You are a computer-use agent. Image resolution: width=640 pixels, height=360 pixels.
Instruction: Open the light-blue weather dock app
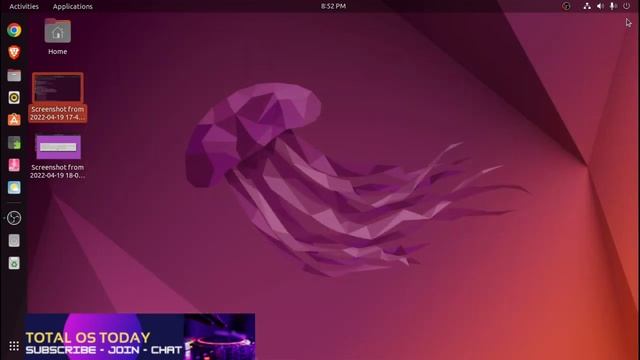click(x=14, y=188)
